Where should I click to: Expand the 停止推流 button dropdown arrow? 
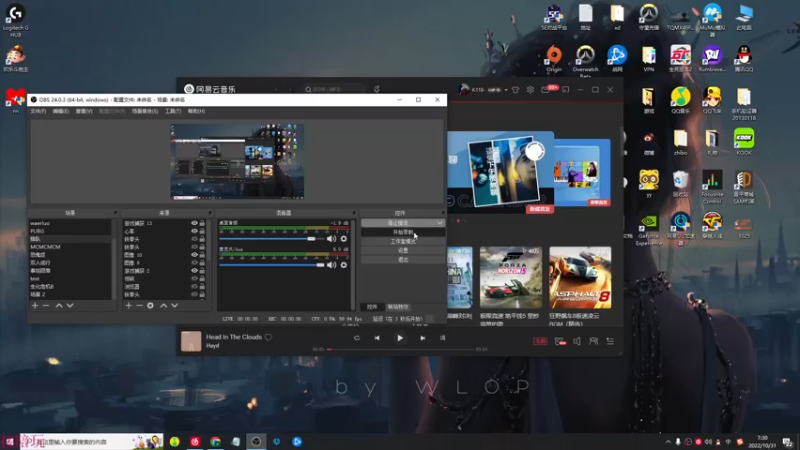(440, 223)
